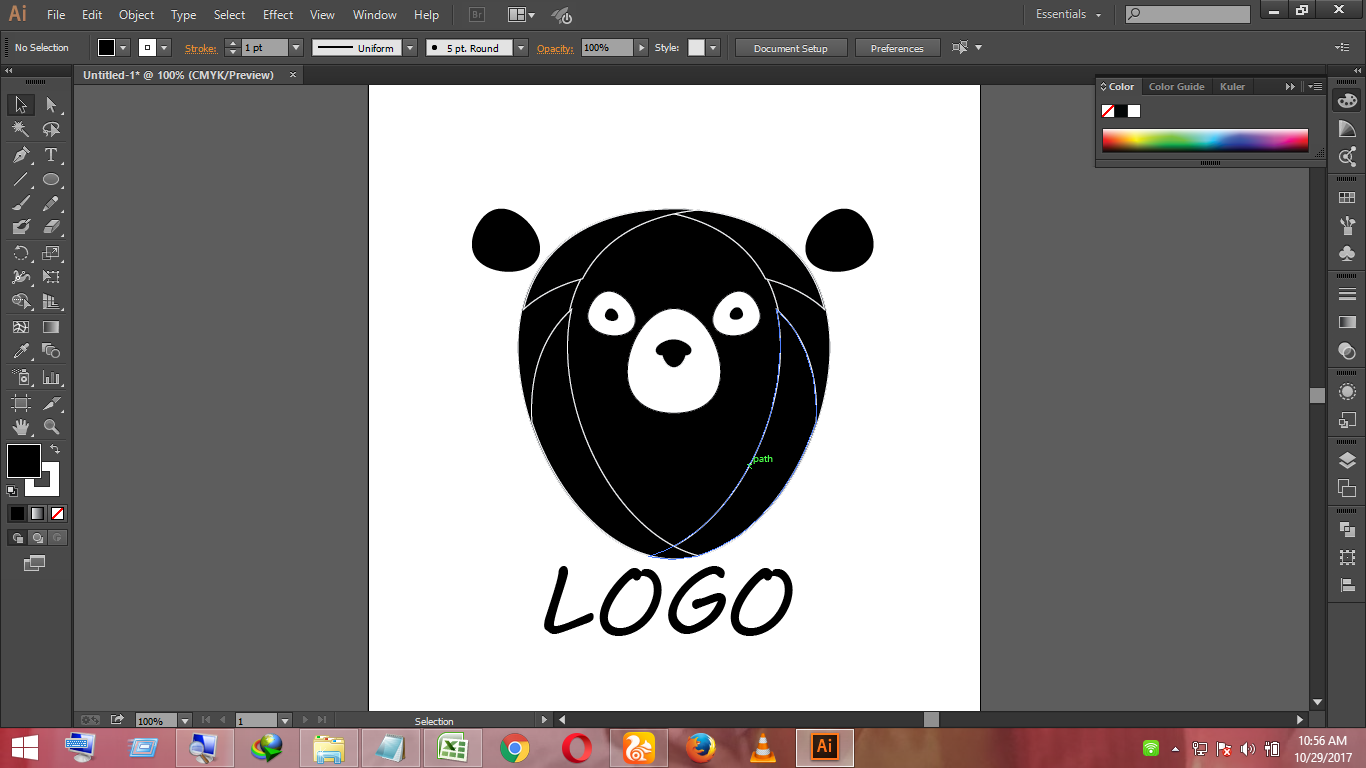Open 5 pt. Round brush dropdown

[521, 48]
